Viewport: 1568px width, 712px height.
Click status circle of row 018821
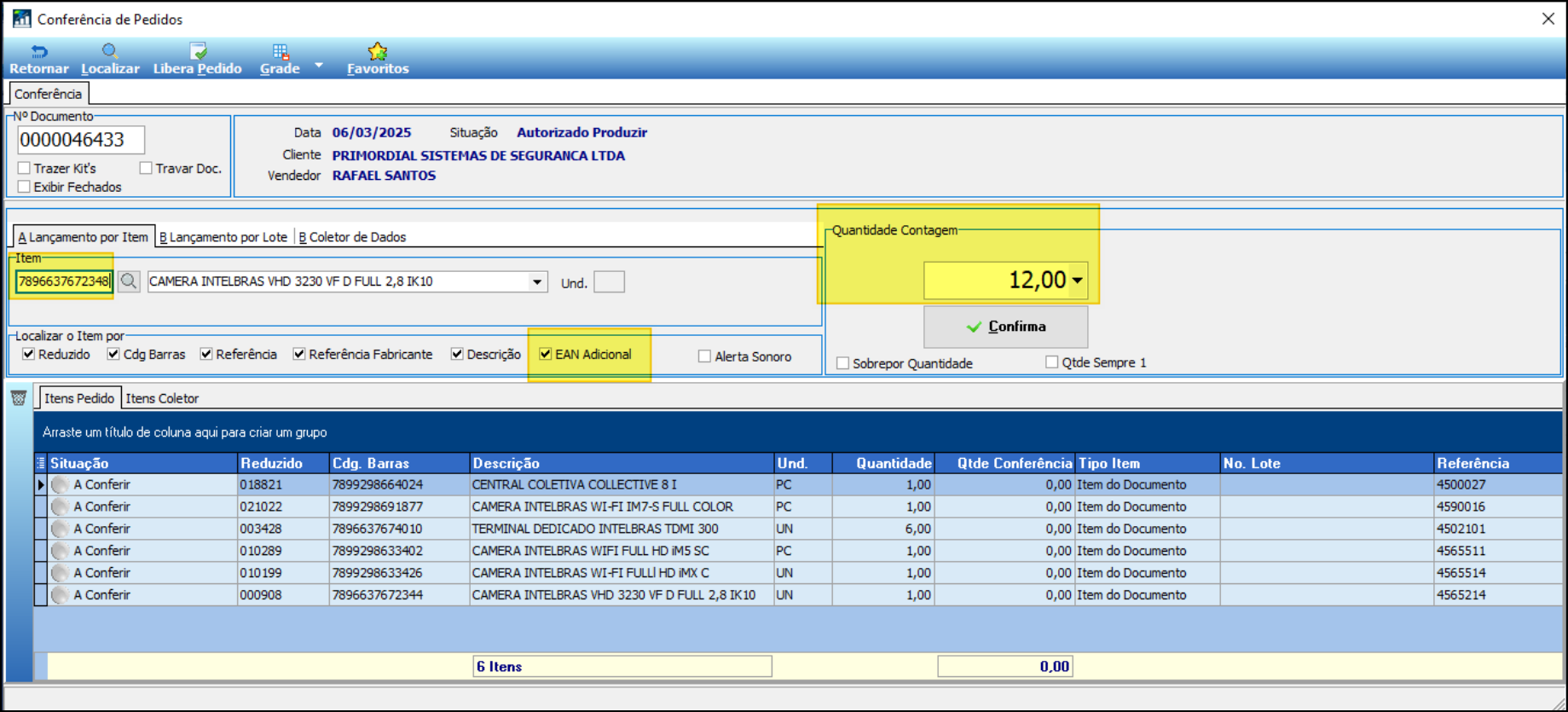[x=60, y=485]
